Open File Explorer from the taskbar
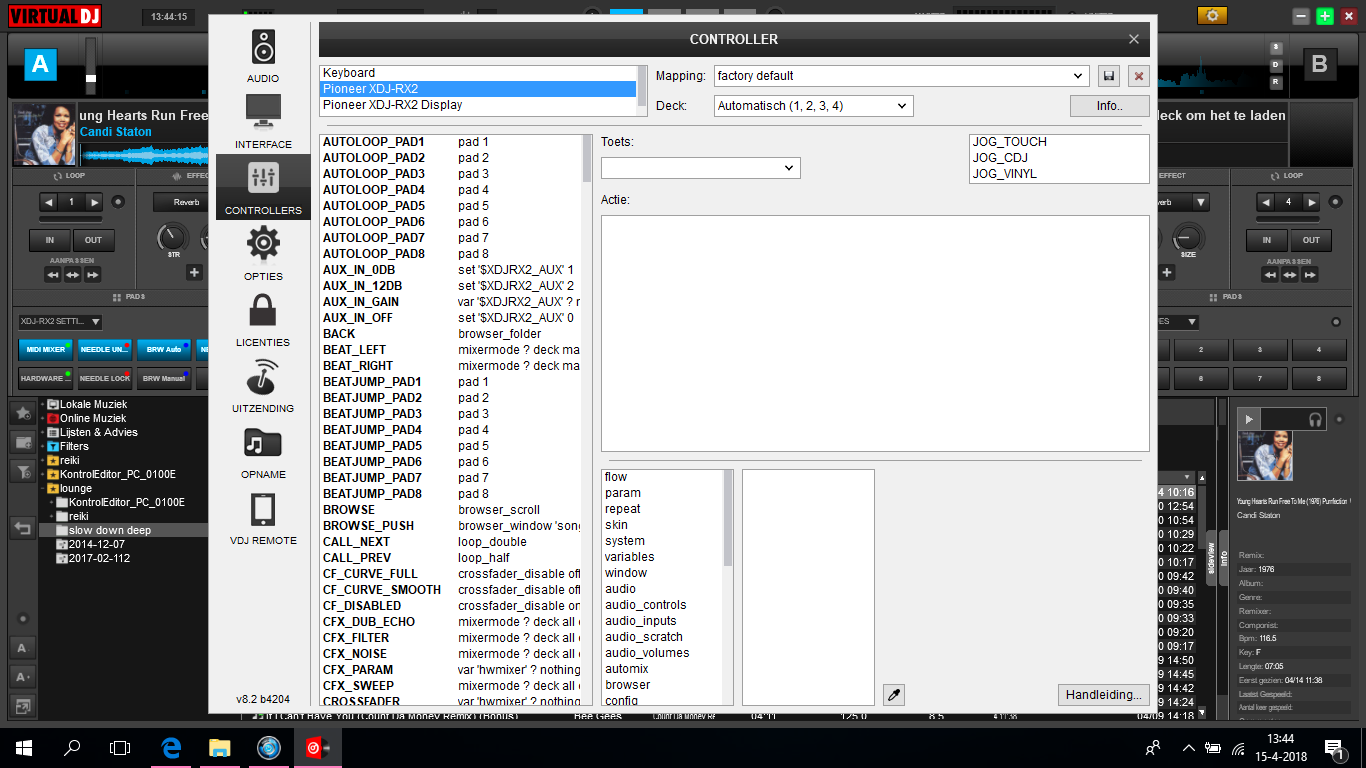The image size is (1366, 768). click(219, 747)
